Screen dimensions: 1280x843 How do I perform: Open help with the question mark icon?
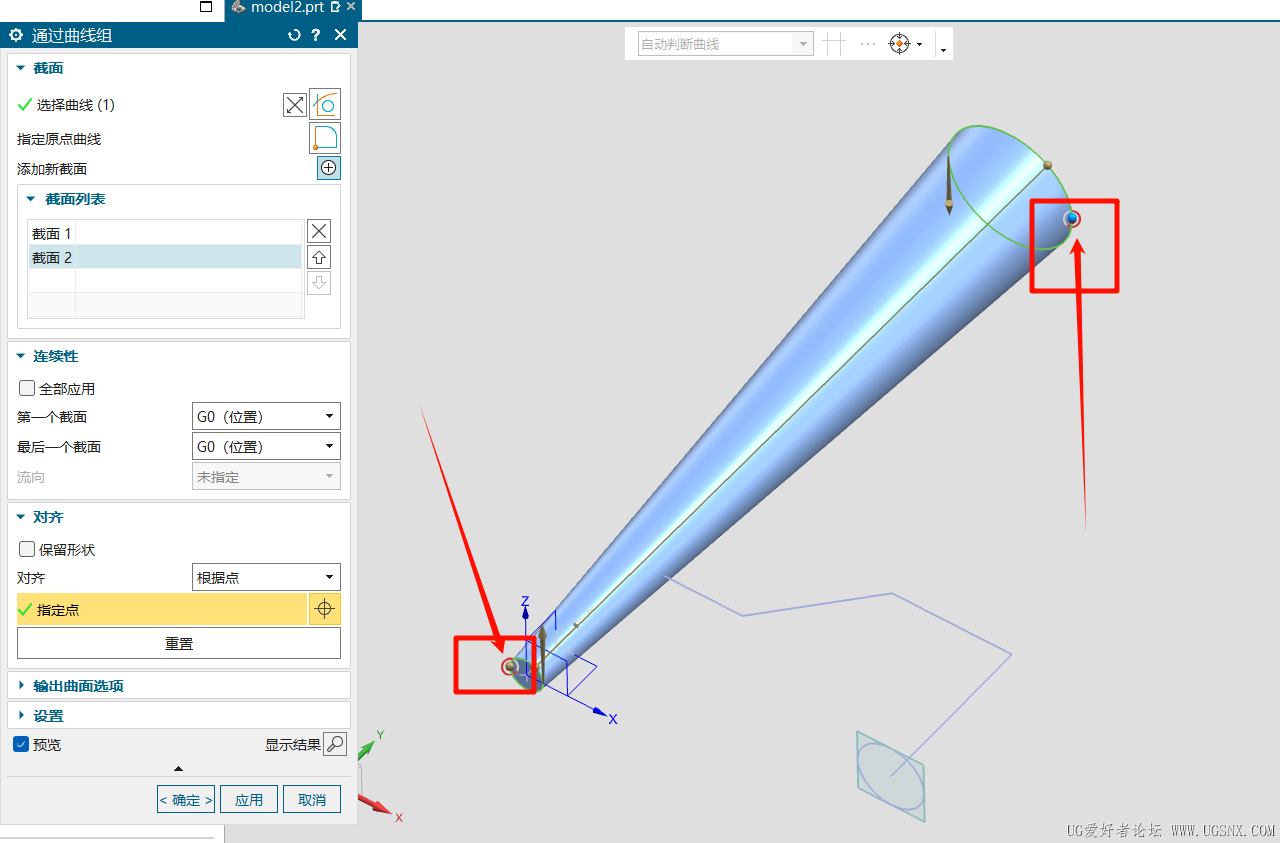(316, 35)
